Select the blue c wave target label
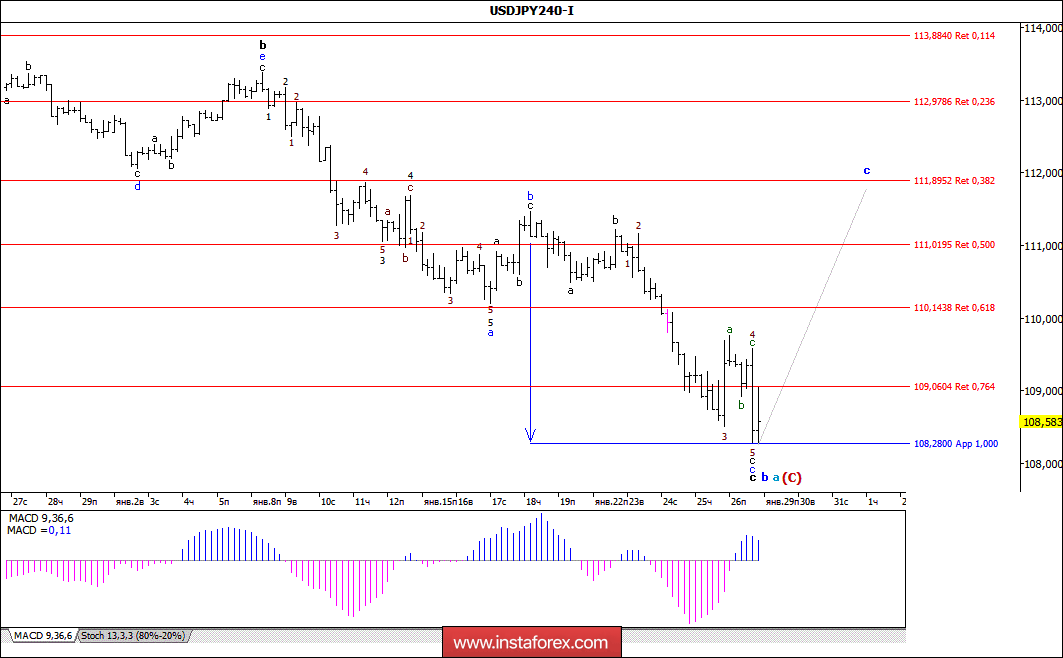Image resolution: width=1063 pixels, height=658 pixels. 866,170
